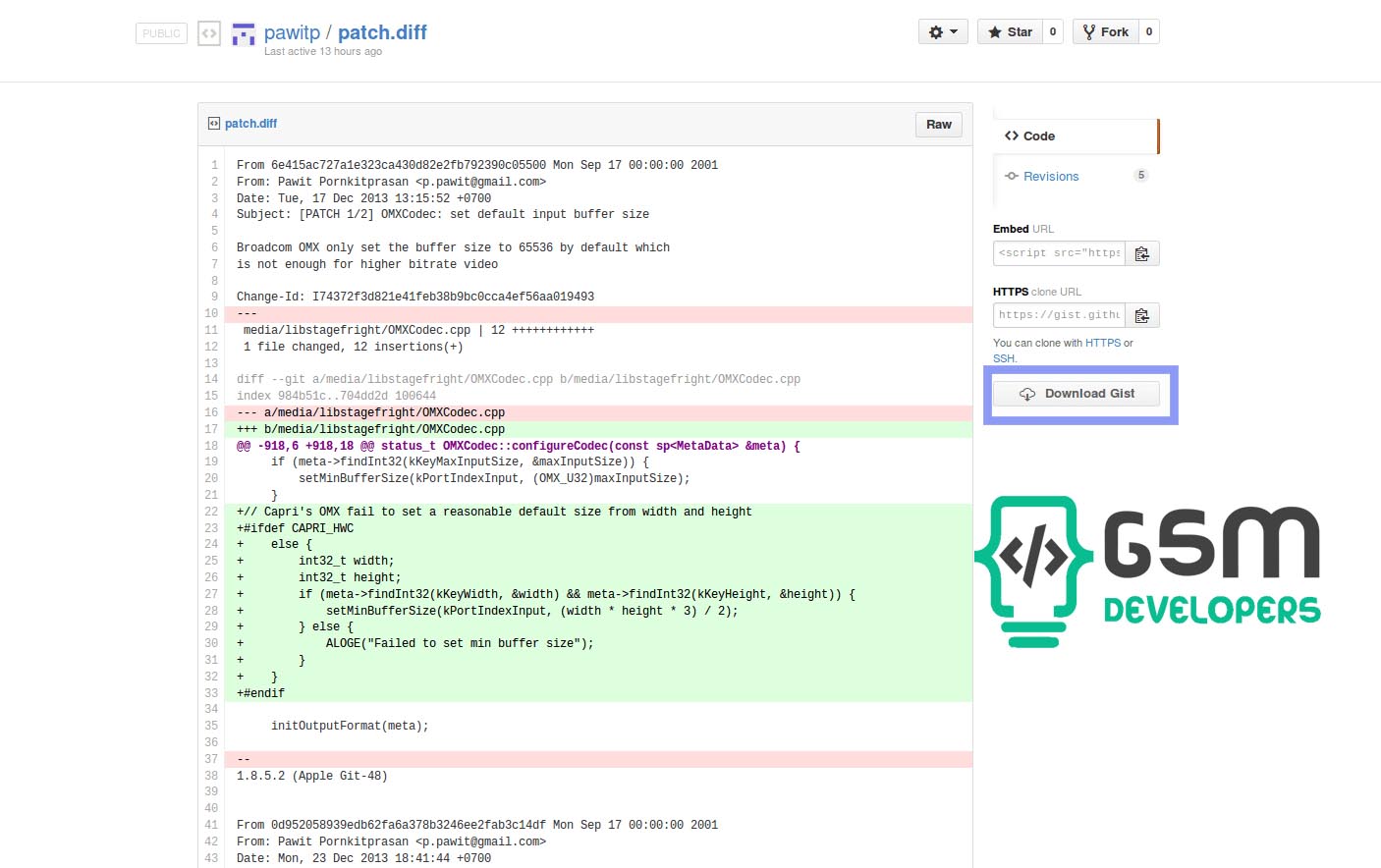Click the file icon next to patch.diff
Viewport: 1381px width, 868px height.
click(214, 124)
